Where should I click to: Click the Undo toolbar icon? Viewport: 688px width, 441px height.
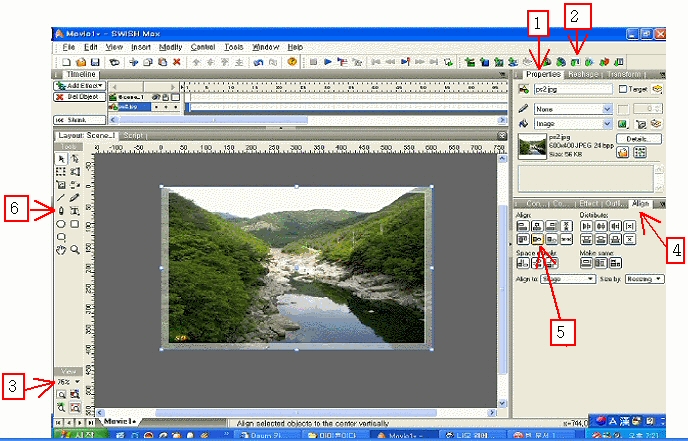click(x=258, y=62)
